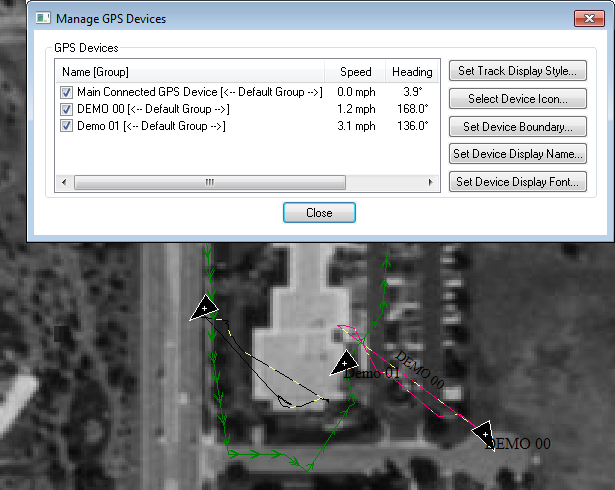Click the horizontal scrollbar thumb in the device list
Viewport: 615px width, 490px height.
(x=210, y=183)
